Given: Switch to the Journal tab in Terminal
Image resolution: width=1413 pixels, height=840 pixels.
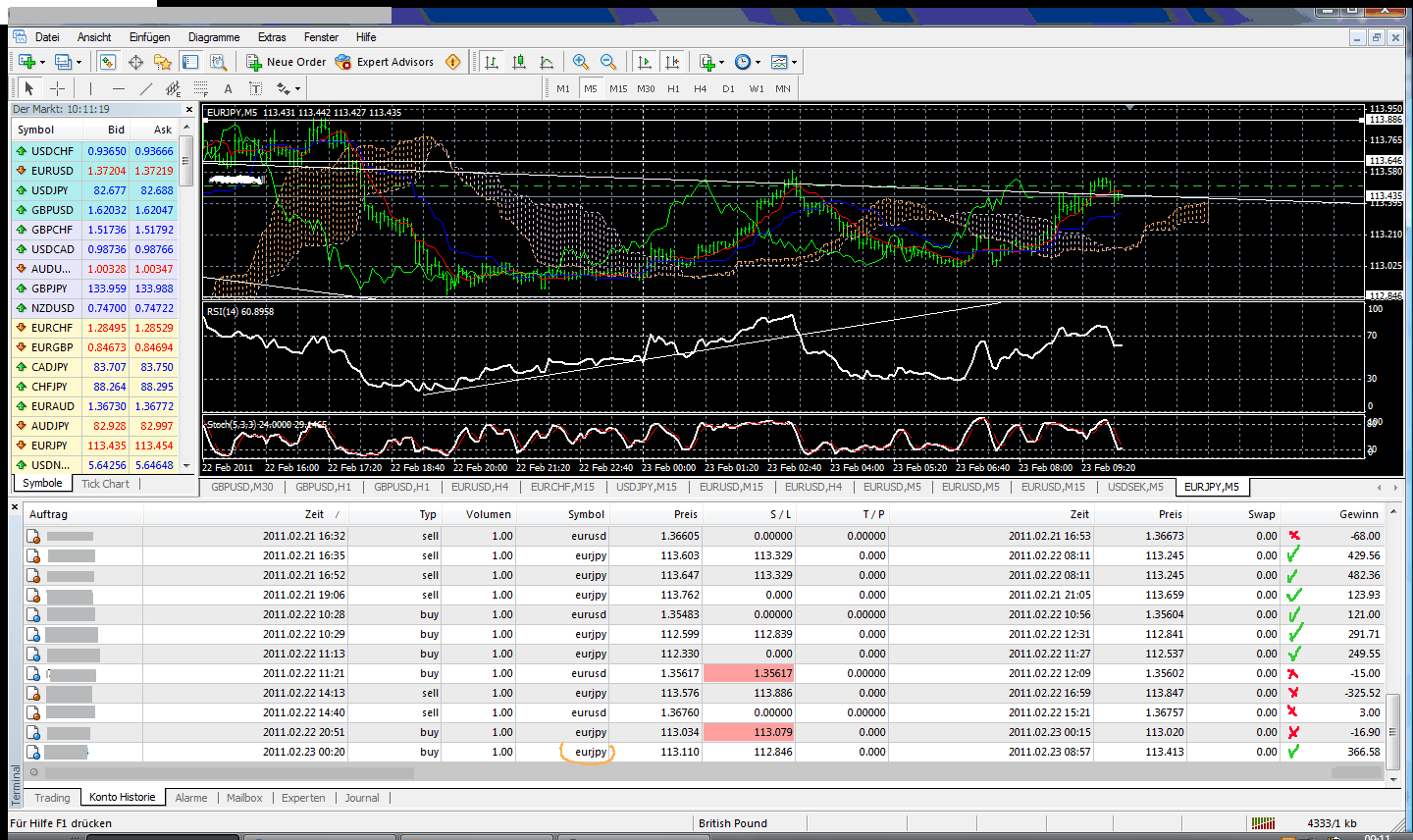Looking at the screenshot, I should tap(362, 798).
